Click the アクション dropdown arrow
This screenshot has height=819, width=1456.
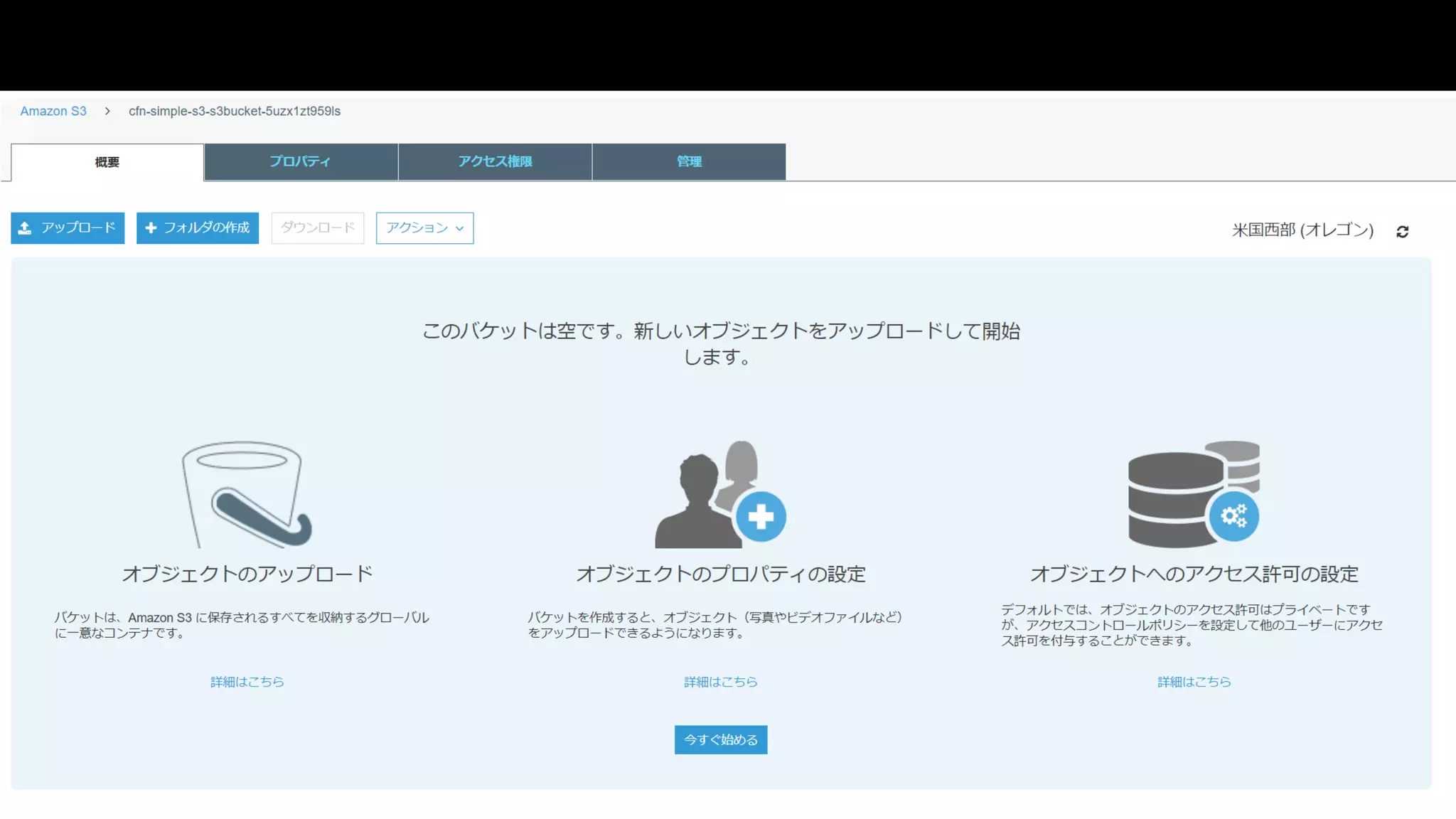tap(459, 229)
